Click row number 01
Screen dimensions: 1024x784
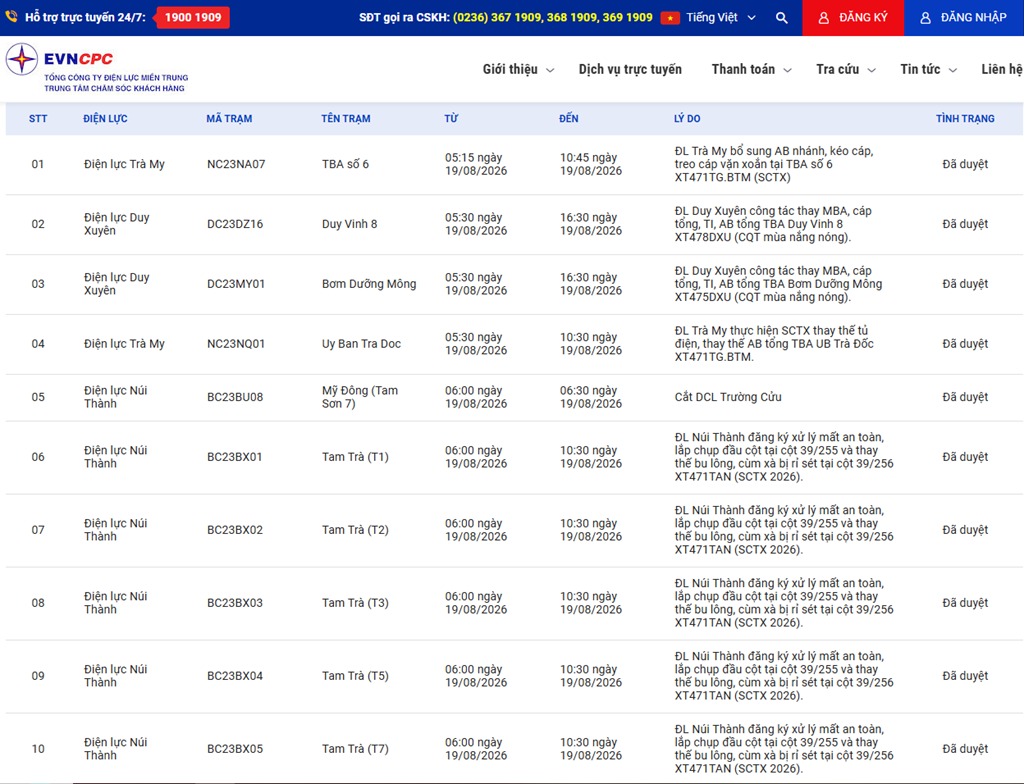point(38,164)
